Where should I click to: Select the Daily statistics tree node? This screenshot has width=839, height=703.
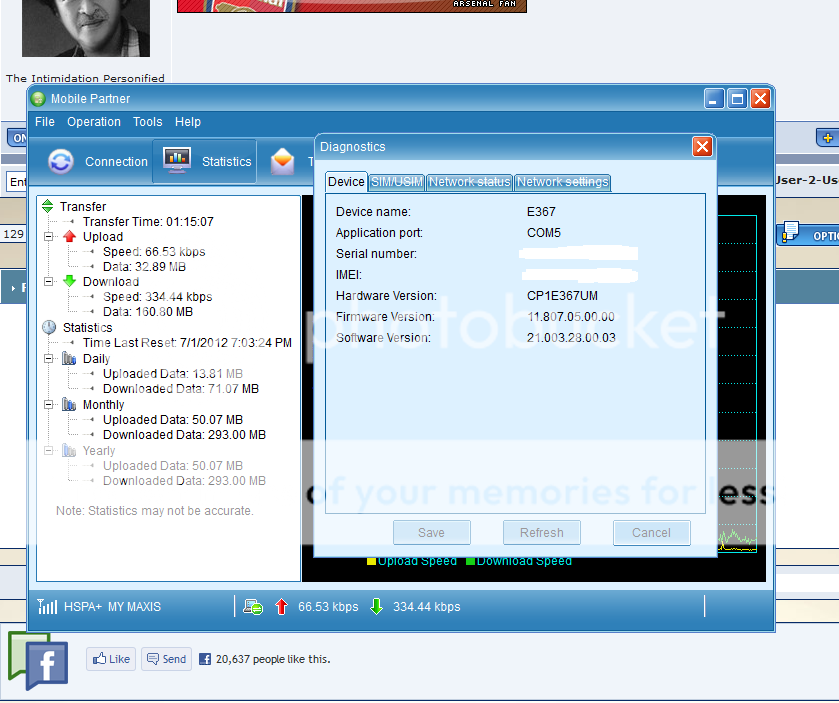click(x=96, y=358)
